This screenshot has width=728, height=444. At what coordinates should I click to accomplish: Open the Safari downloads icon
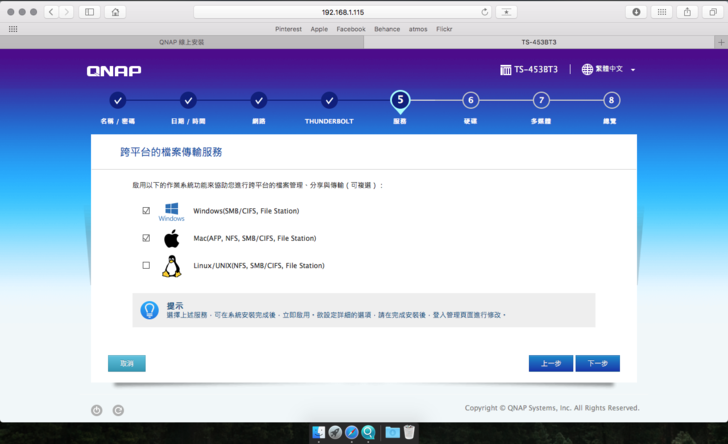point(637,11)
